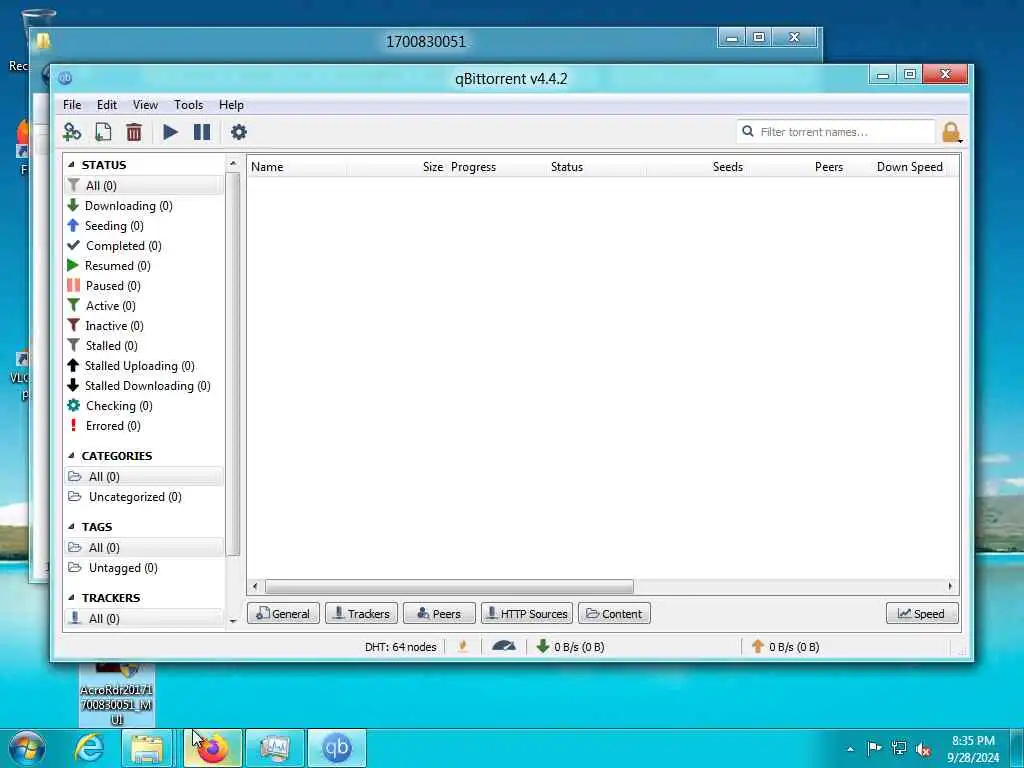Click the Pause toolbar icon

202,132
